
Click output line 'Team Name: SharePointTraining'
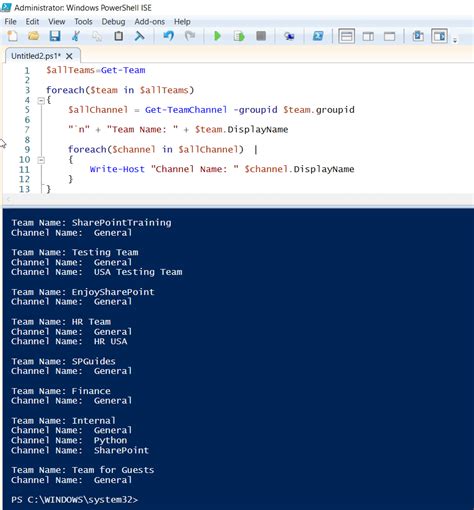(91, 223)
